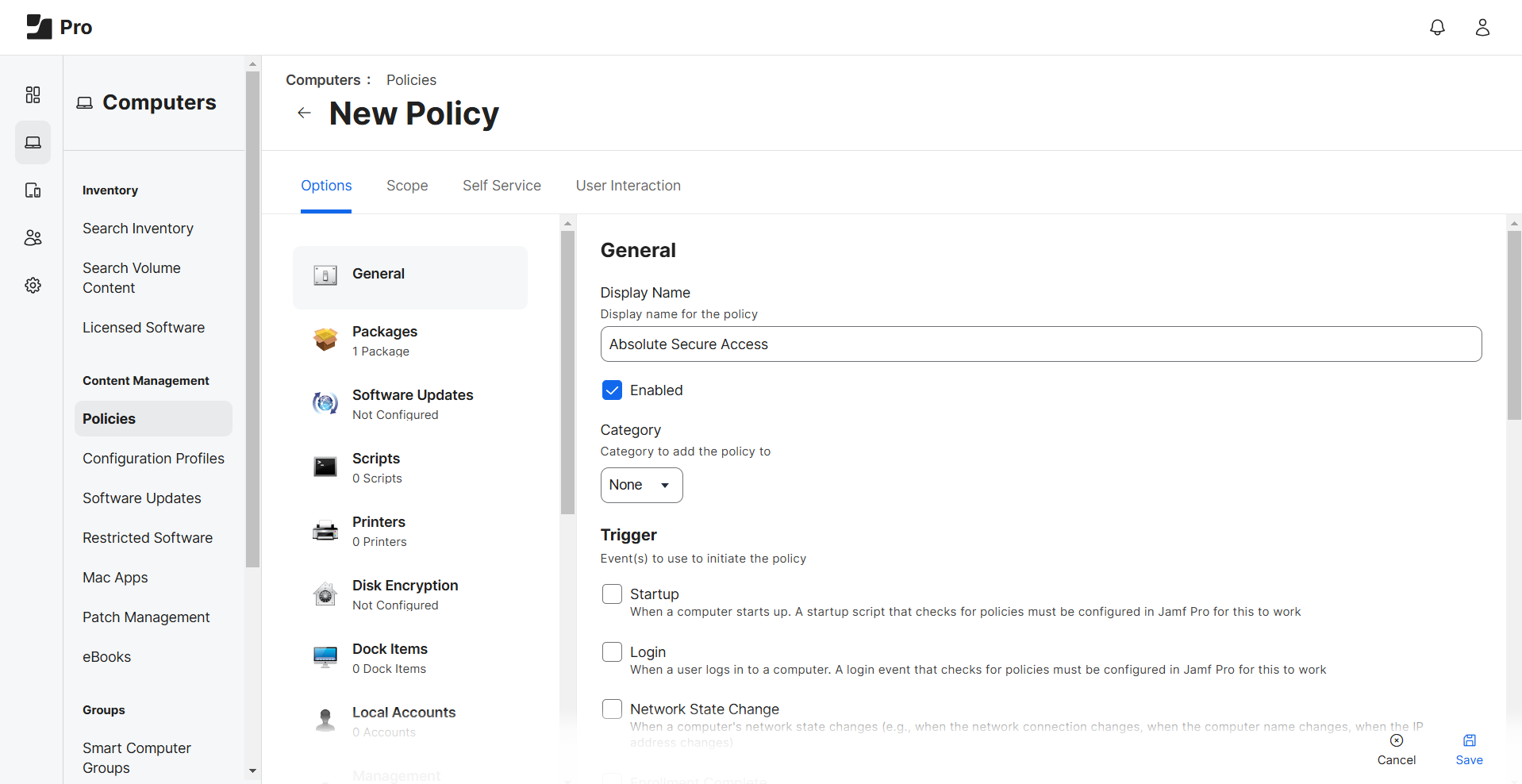Click the sidebar scroll down arrow
1522x784 pixels.
253,771
